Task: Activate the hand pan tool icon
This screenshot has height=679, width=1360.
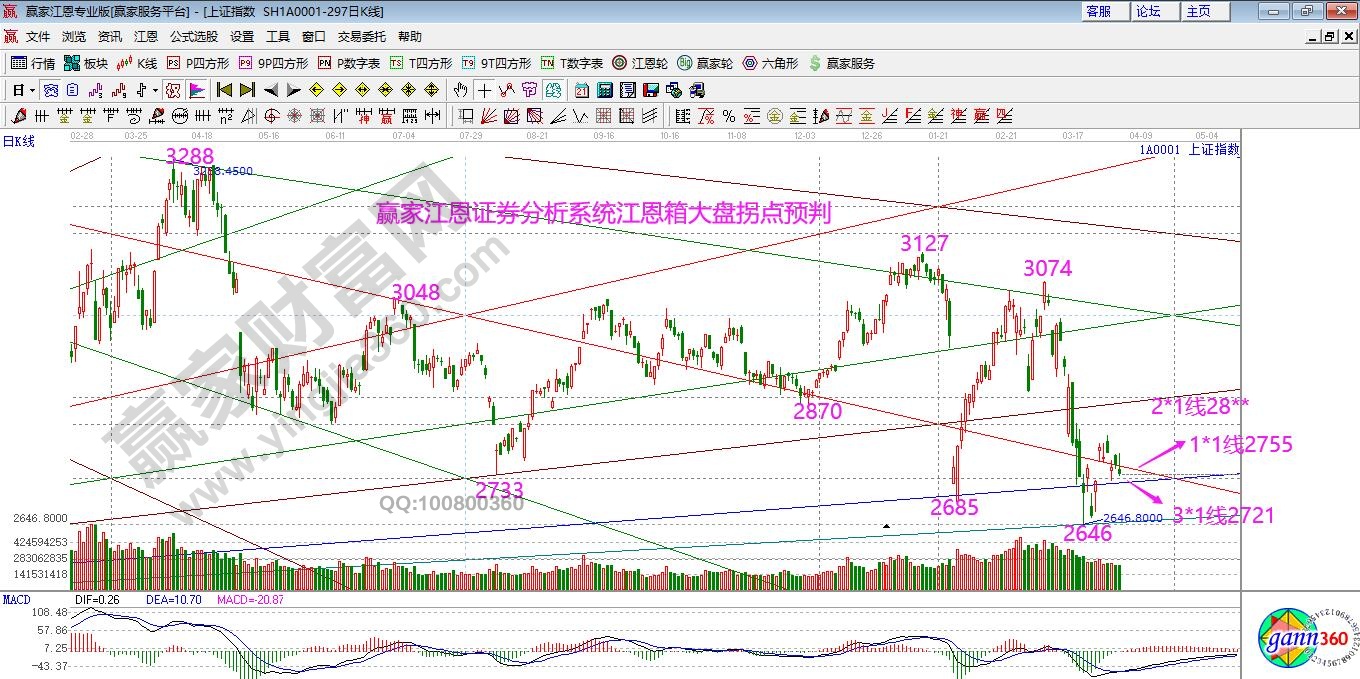Action: [x=460, y=89]
